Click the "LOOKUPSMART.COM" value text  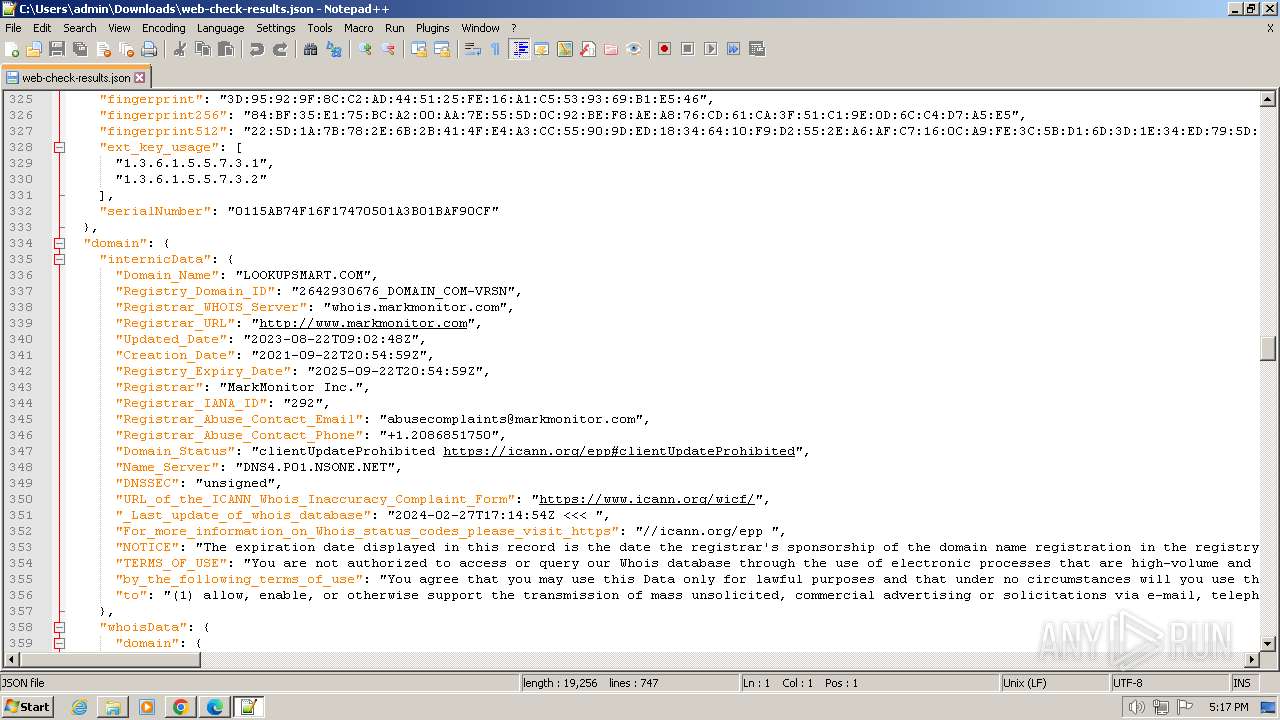pyautogui.click(x=305, y=275)
